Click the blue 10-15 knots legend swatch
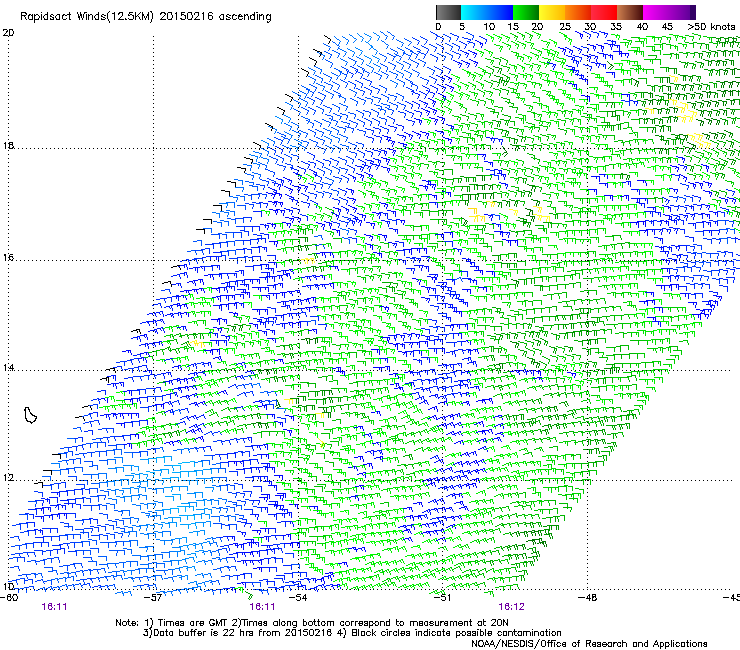Image resolution: width=740 pixels, height=650 pixels. [x=500, y=12]
